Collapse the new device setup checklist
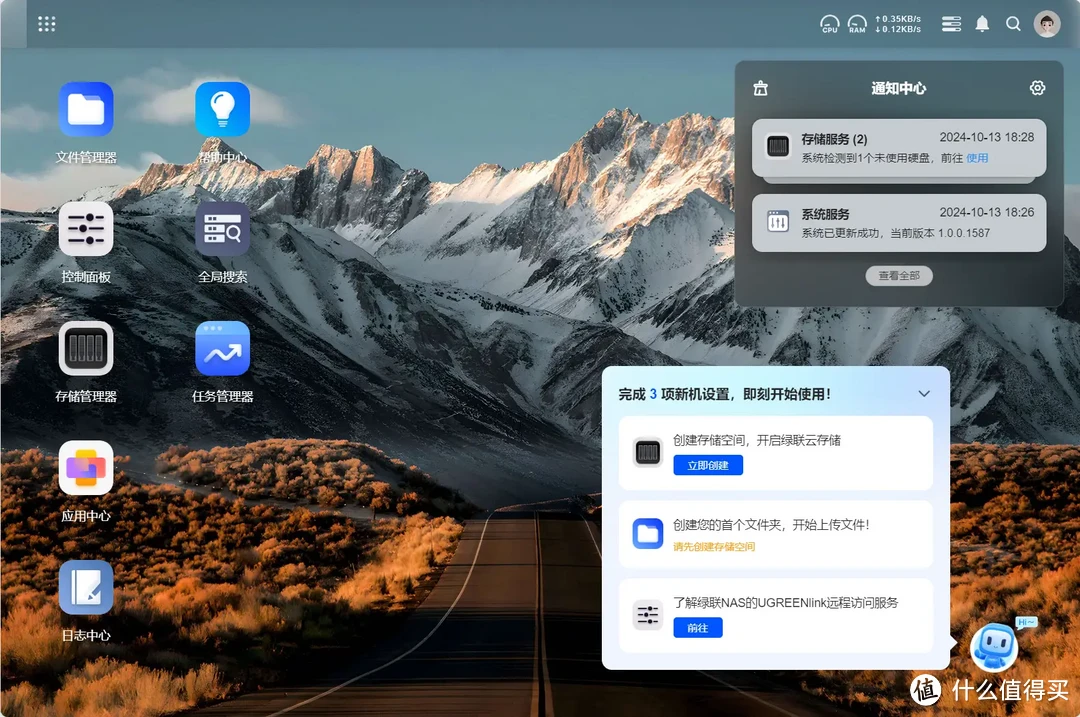Screen dimensions: 1080x717 click(x=924, y=393)
